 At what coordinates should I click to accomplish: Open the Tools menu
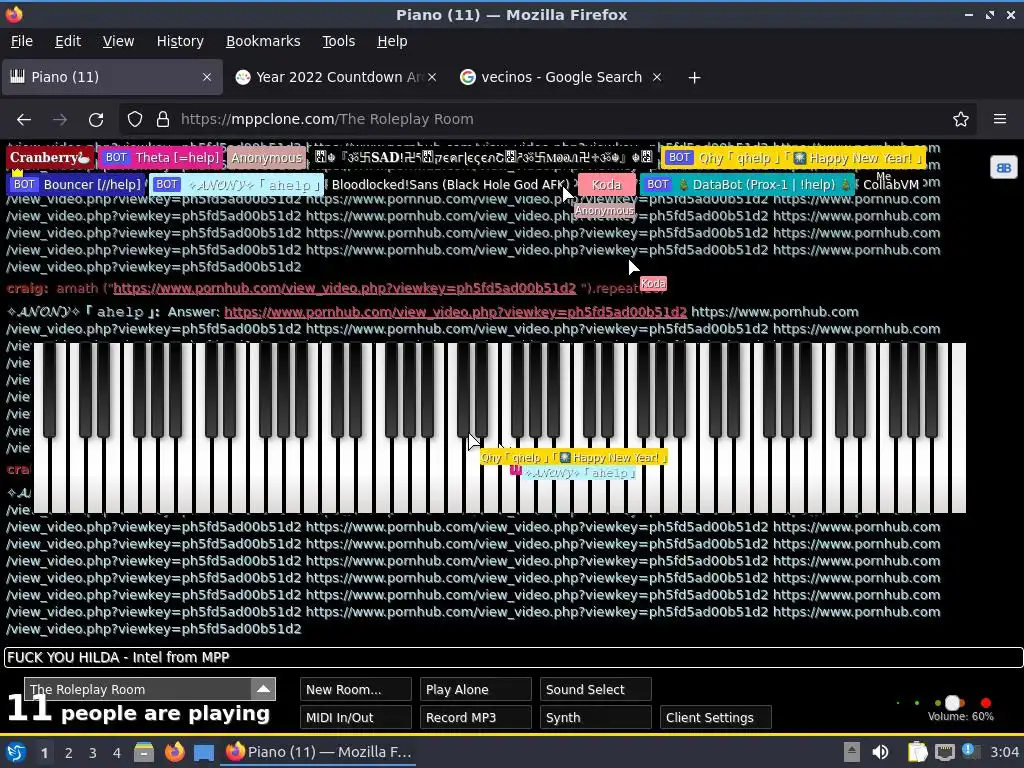coord(338,41)
